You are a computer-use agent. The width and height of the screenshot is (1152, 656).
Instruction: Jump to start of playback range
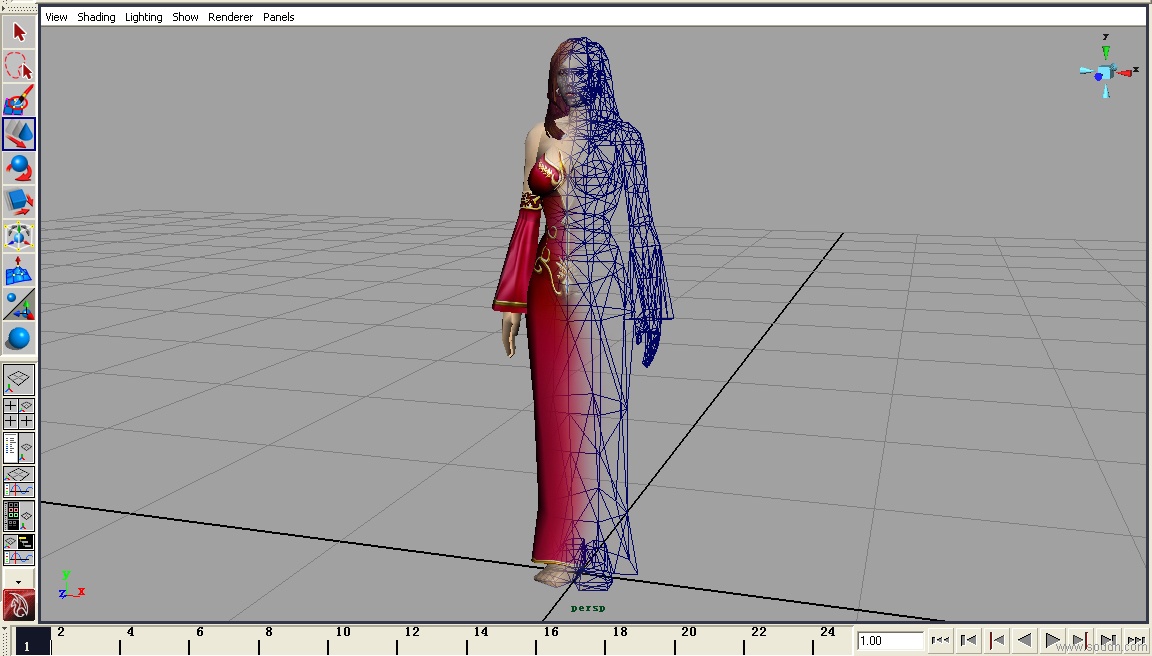[x=940, y=640]
